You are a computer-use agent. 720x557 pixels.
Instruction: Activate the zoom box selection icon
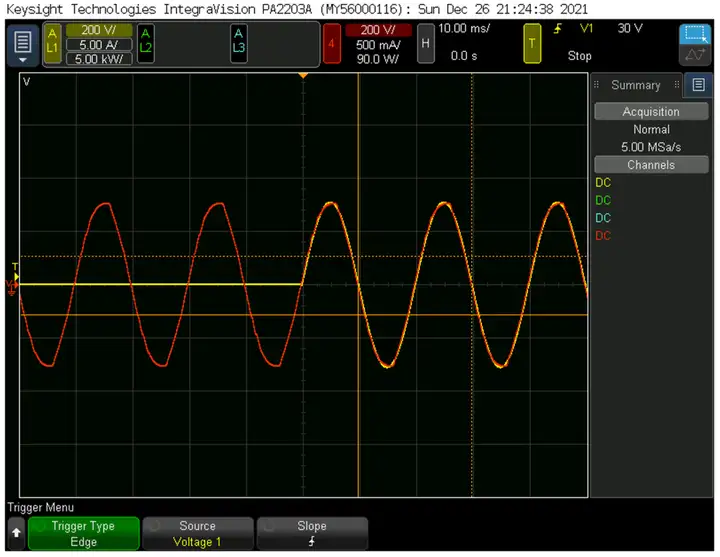(x=695, y=34)
